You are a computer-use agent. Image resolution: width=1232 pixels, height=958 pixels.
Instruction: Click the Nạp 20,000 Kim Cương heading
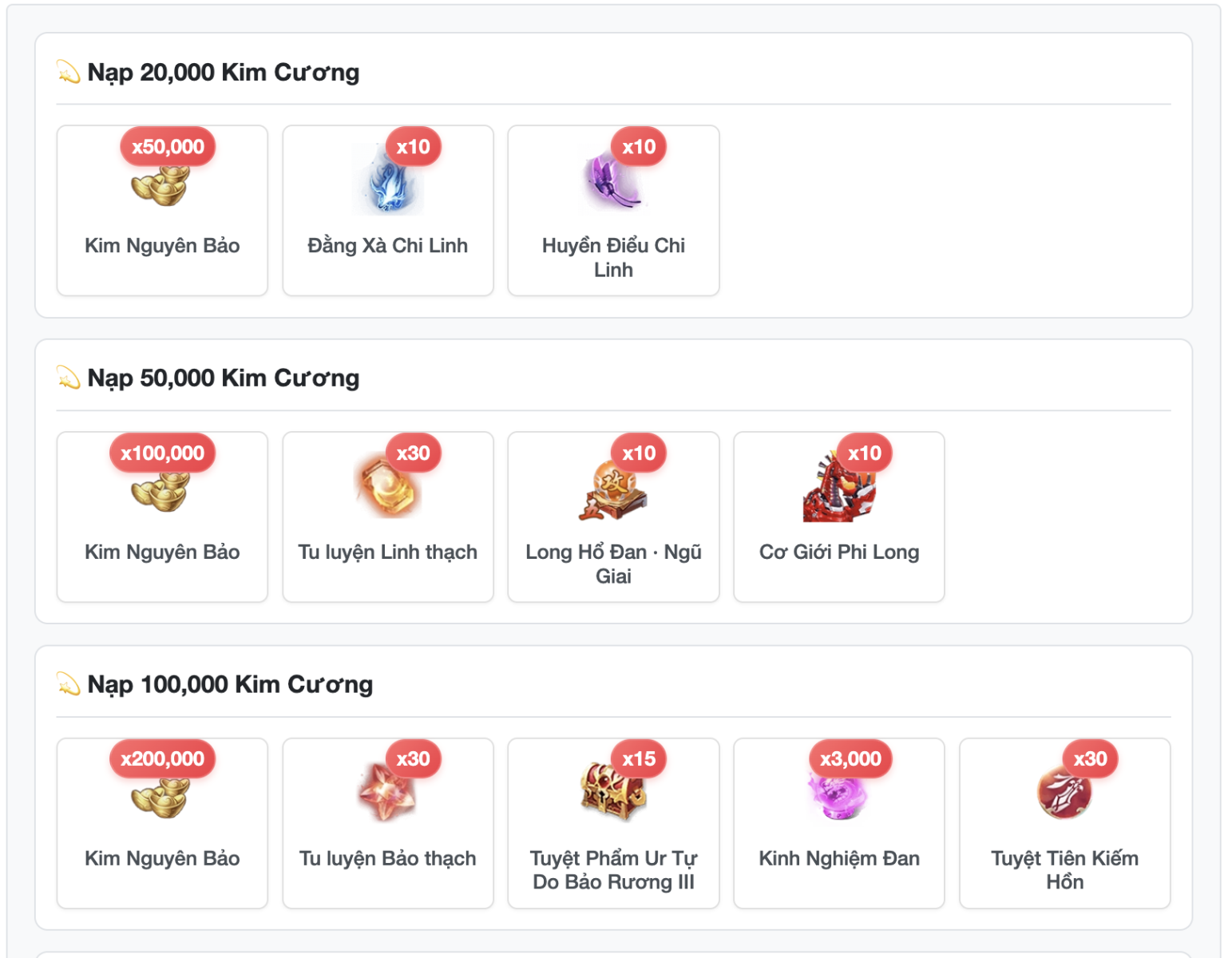[x=223, y=73]
